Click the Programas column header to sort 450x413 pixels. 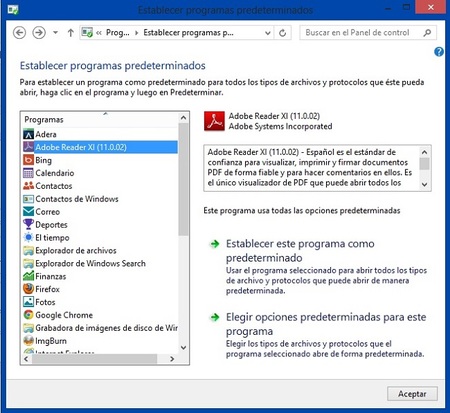(100, 120)
